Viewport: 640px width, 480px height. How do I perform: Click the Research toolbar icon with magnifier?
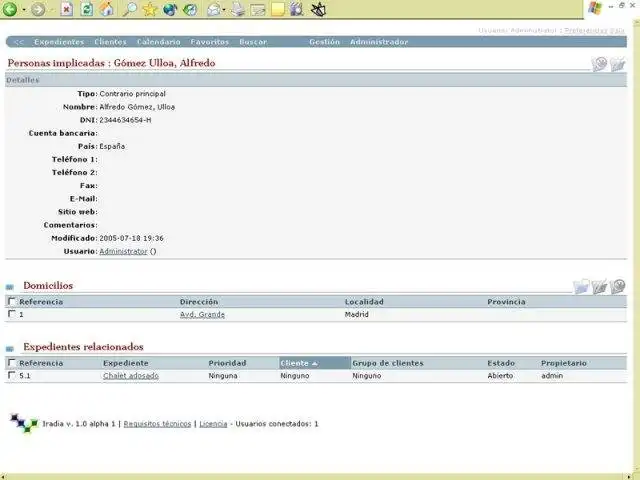297,9
